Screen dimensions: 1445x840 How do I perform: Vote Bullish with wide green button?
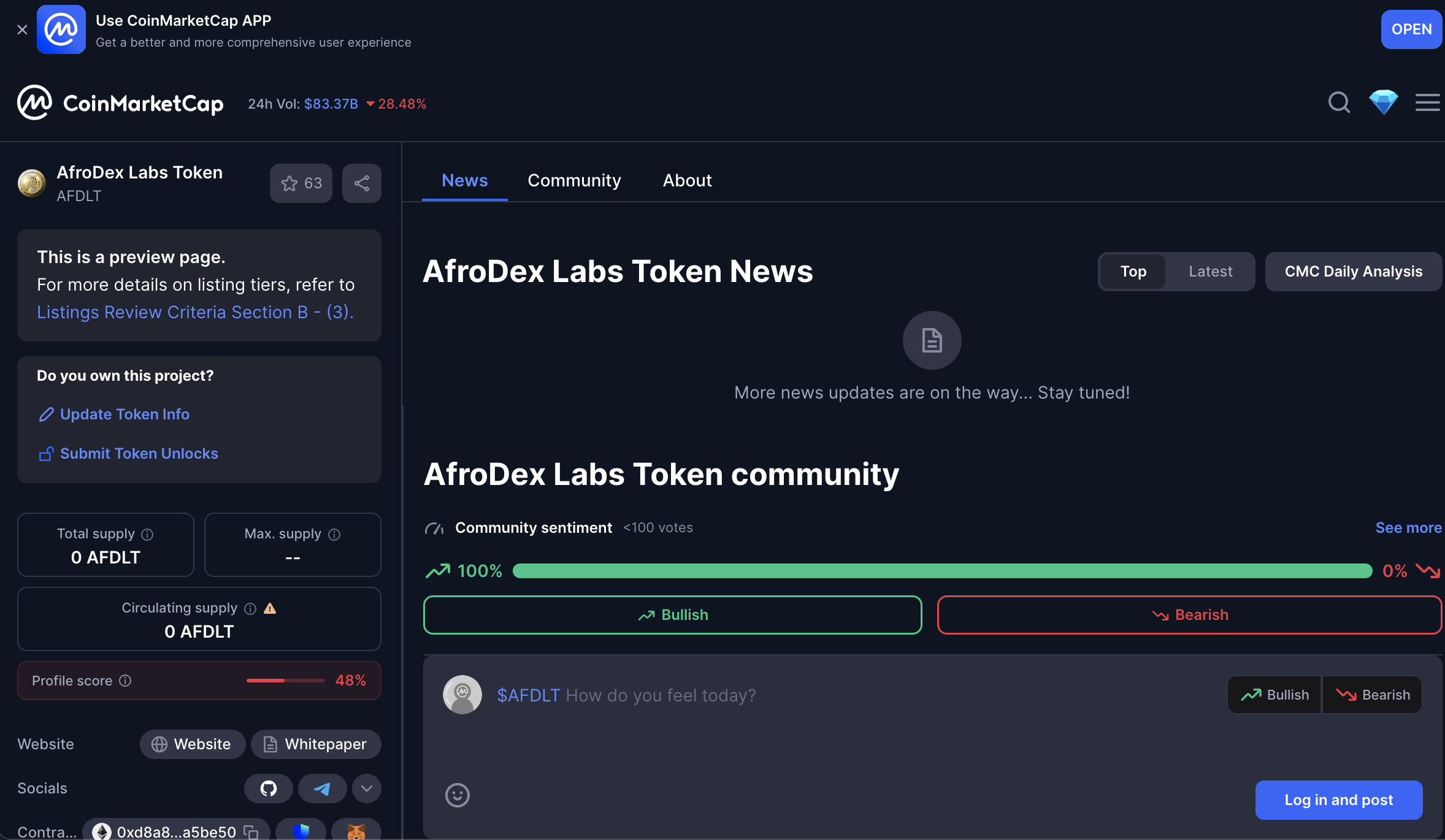coord(673,615)
